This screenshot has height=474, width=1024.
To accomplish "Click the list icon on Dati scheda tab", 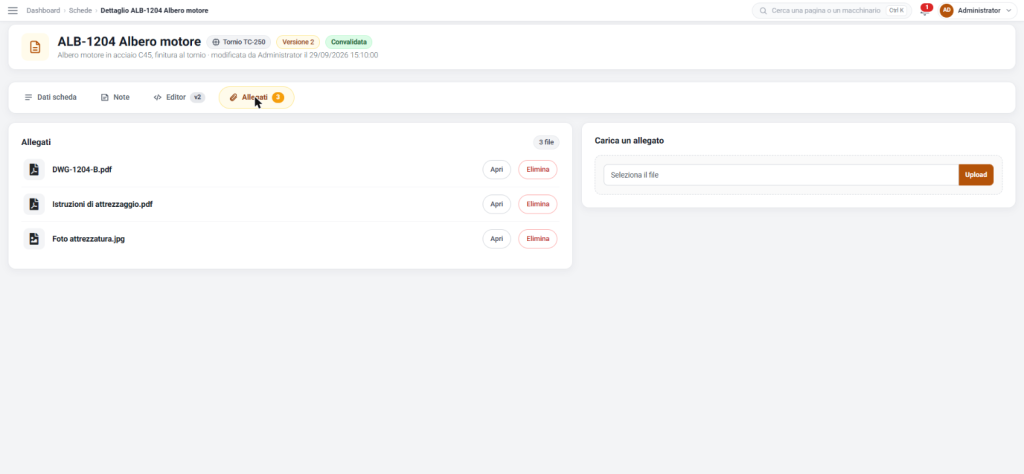I will coord(29,97).
